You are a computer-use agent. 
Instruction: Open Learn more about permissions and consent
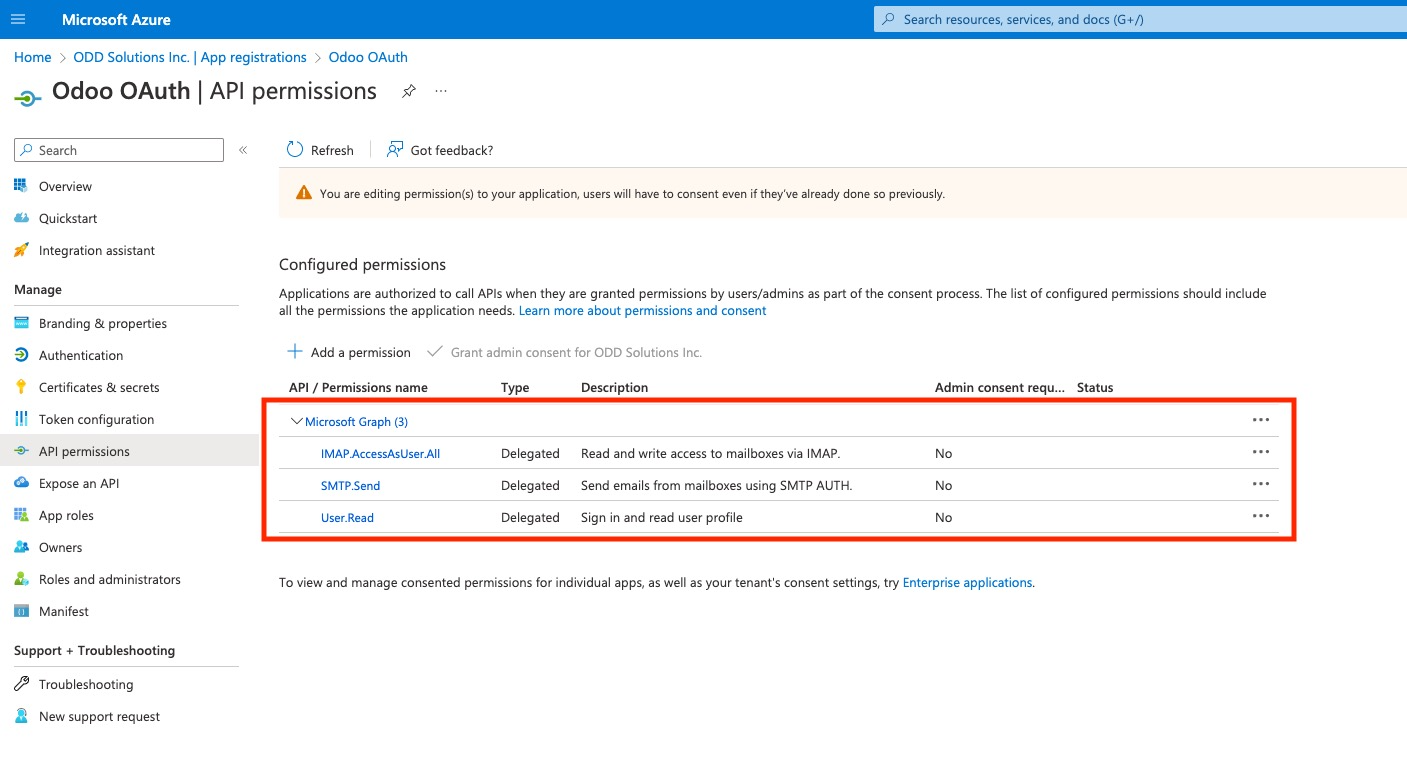point(642,311)
